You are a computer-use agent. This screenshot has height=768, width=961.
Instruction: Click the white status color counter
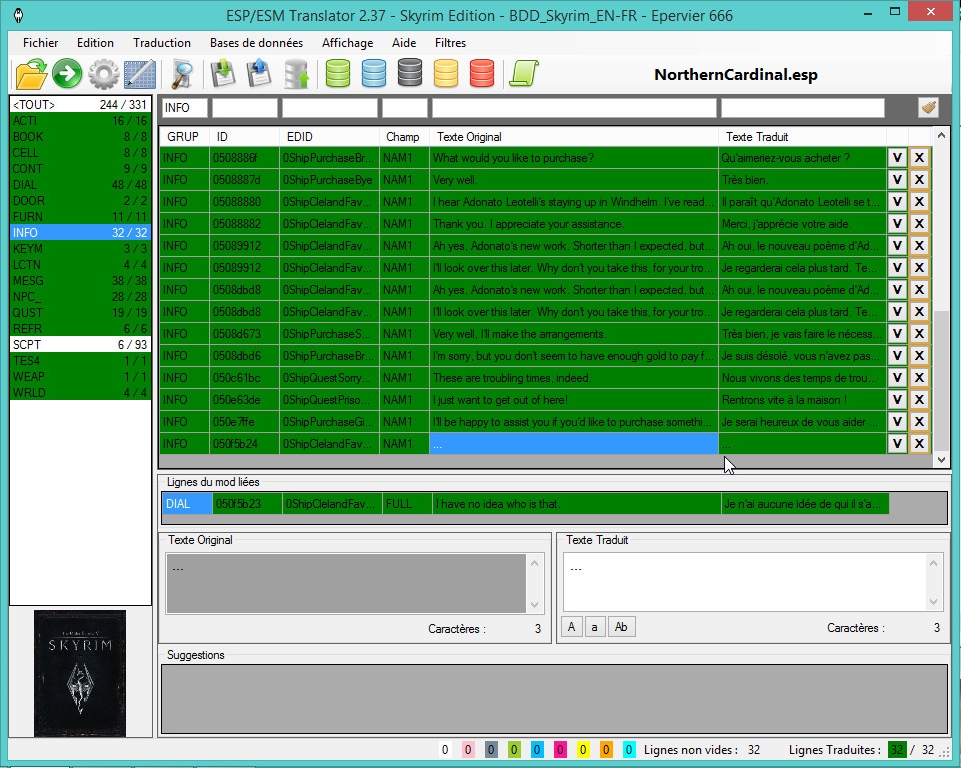pyautogui.click(x=445, y=750)
